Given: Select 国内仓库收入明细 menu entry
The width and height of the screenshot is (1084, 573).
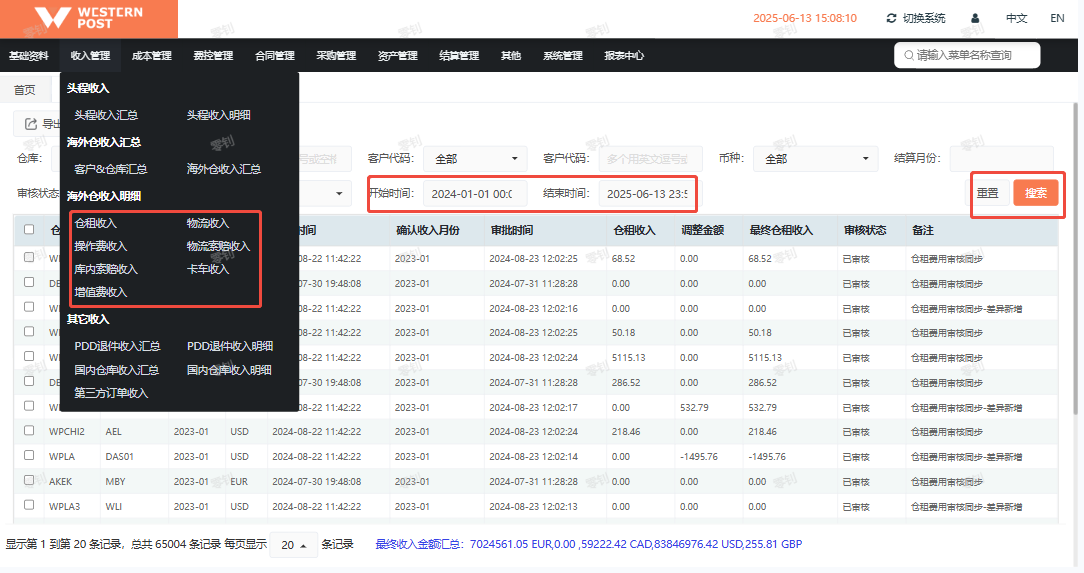Looking at the screenshot, I should pos(229,370).
